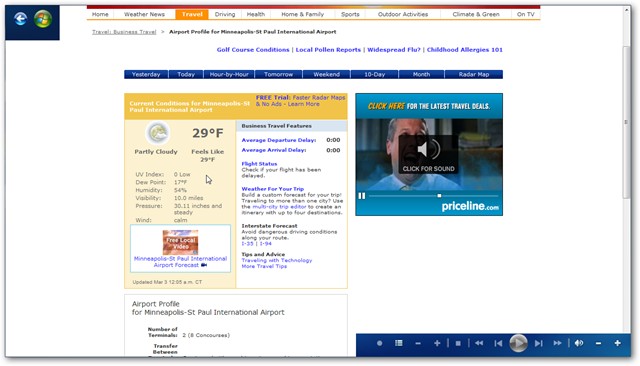
Task: Open the Outdoor Activities tab
Action: click(x=403, y=14)
